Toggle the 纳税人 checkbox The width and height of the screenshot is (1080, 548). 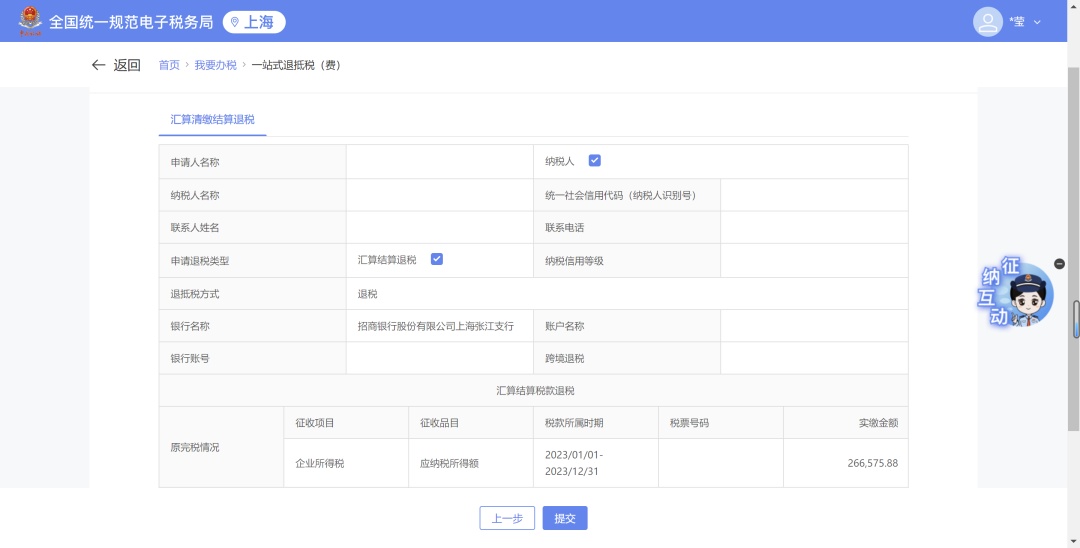pyautogui.click(x=594, y=160)
